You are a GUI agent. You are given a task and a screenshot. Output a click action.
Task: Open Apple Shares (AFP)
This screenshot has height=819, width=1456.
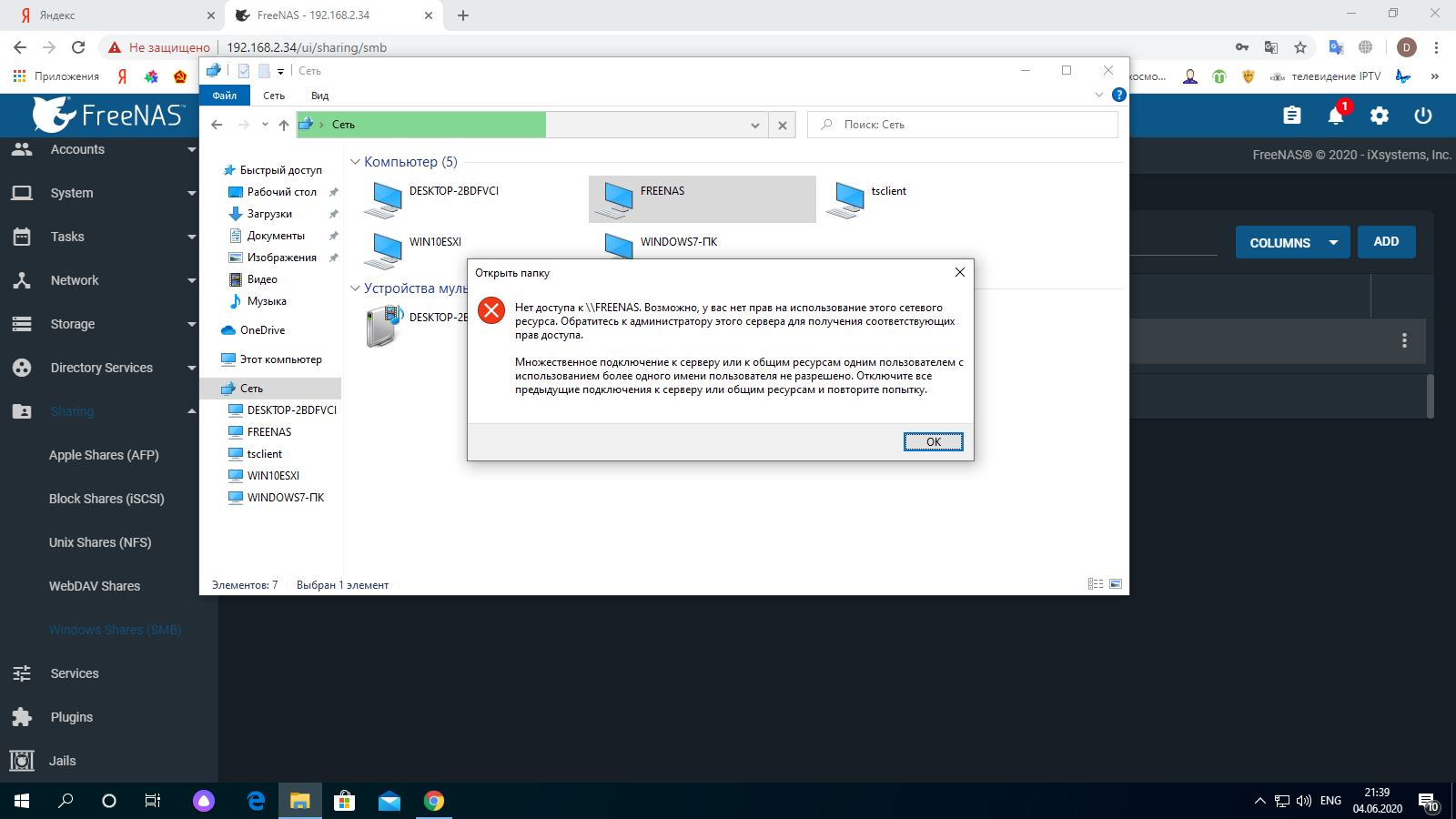[104, 455]
